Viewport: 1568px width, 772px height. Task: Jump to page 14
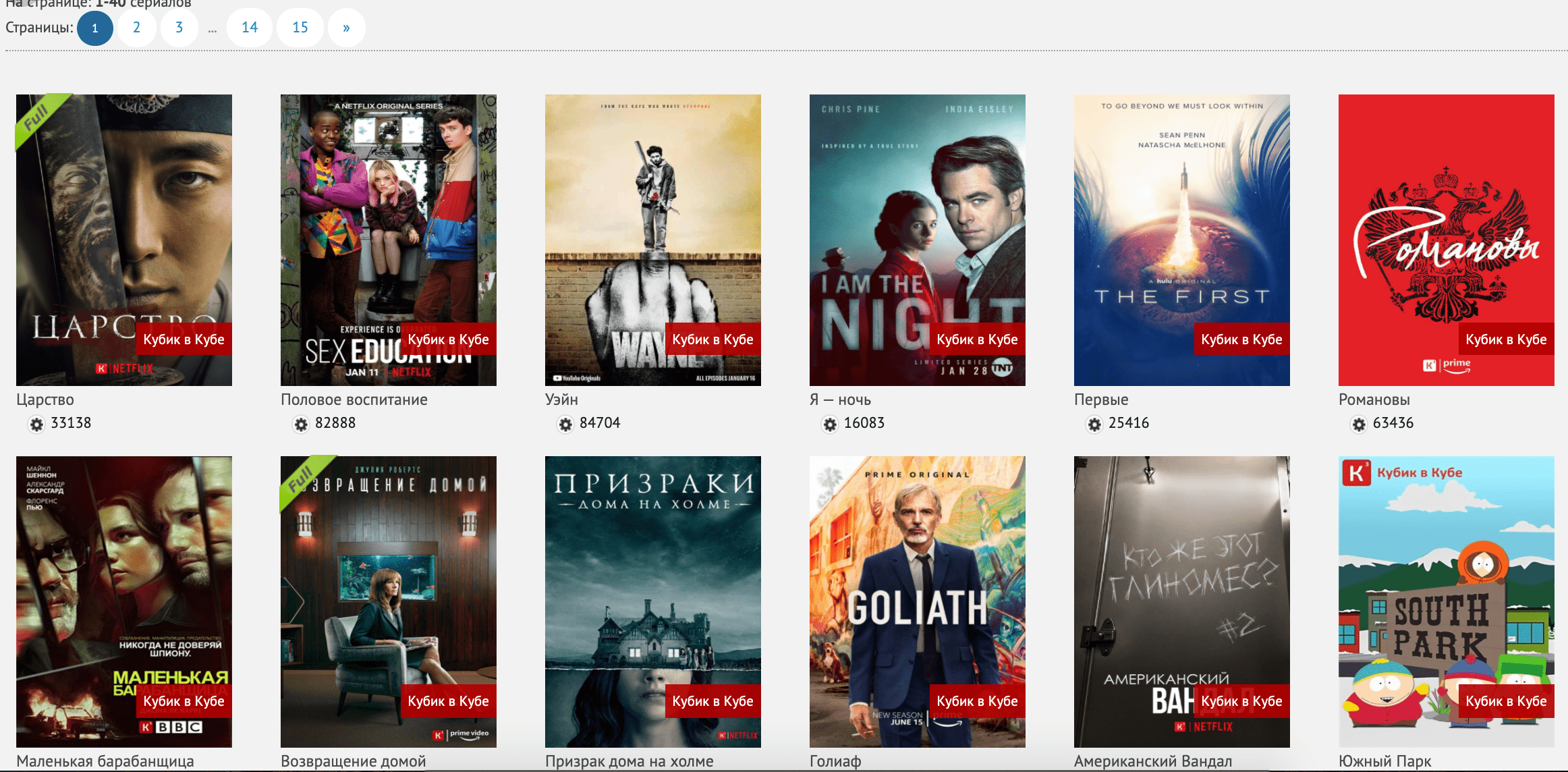pyautogui.click(x=250, y=28)
